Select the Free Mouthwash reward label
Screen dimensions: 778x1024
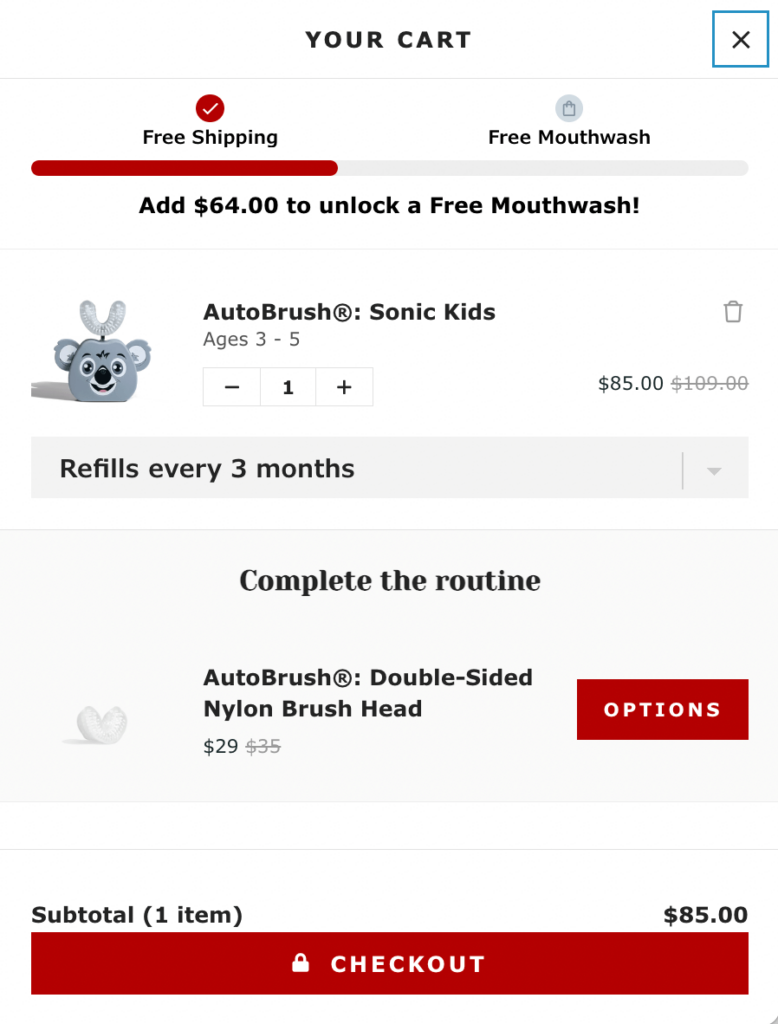pos(569,138)
